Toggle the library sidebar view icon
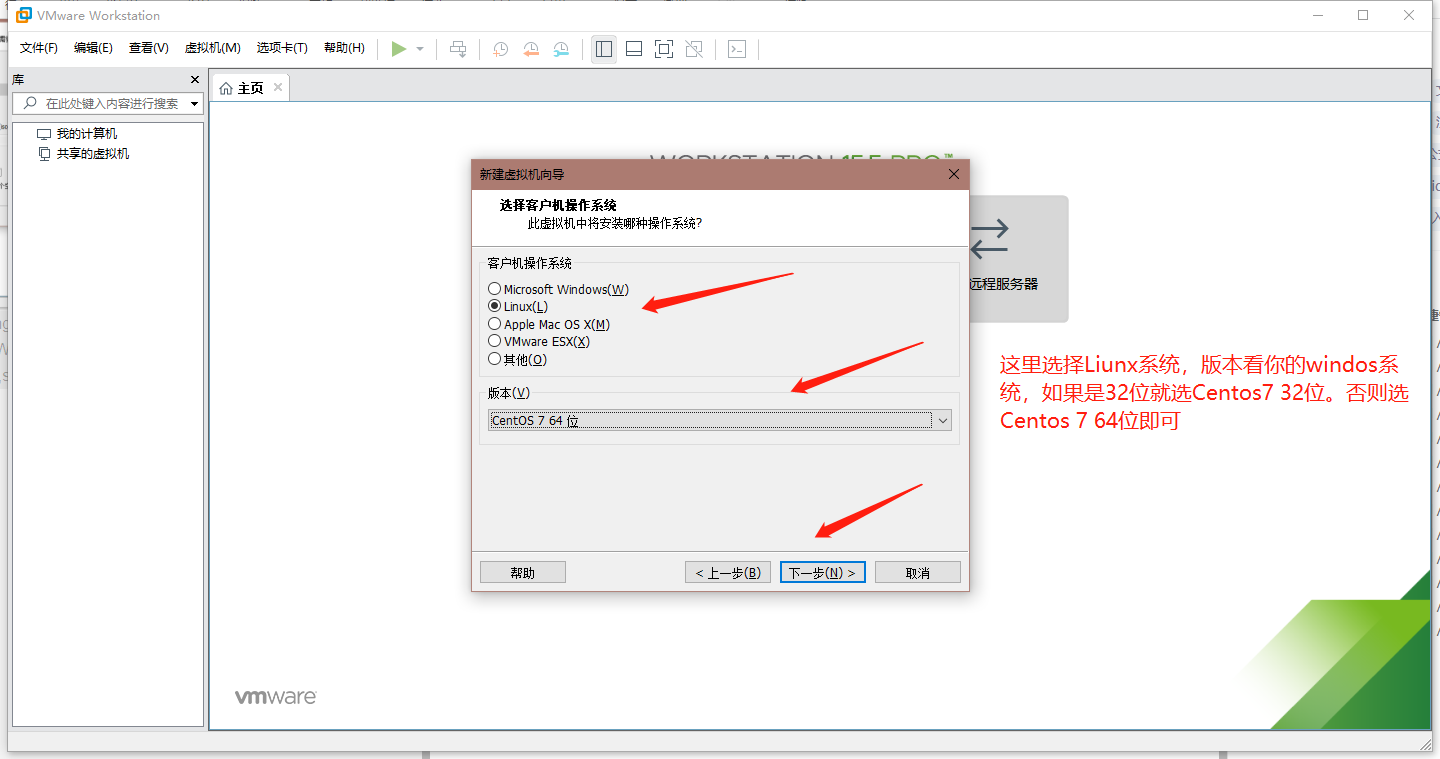Image resolution: width=1440 pixels, height=759 pixels. (x=604, y=49)
